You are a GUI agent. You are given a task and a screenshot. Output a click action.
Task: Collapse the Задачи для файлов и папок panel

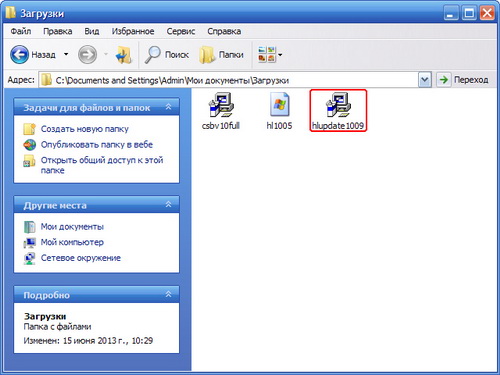(168, 107)
